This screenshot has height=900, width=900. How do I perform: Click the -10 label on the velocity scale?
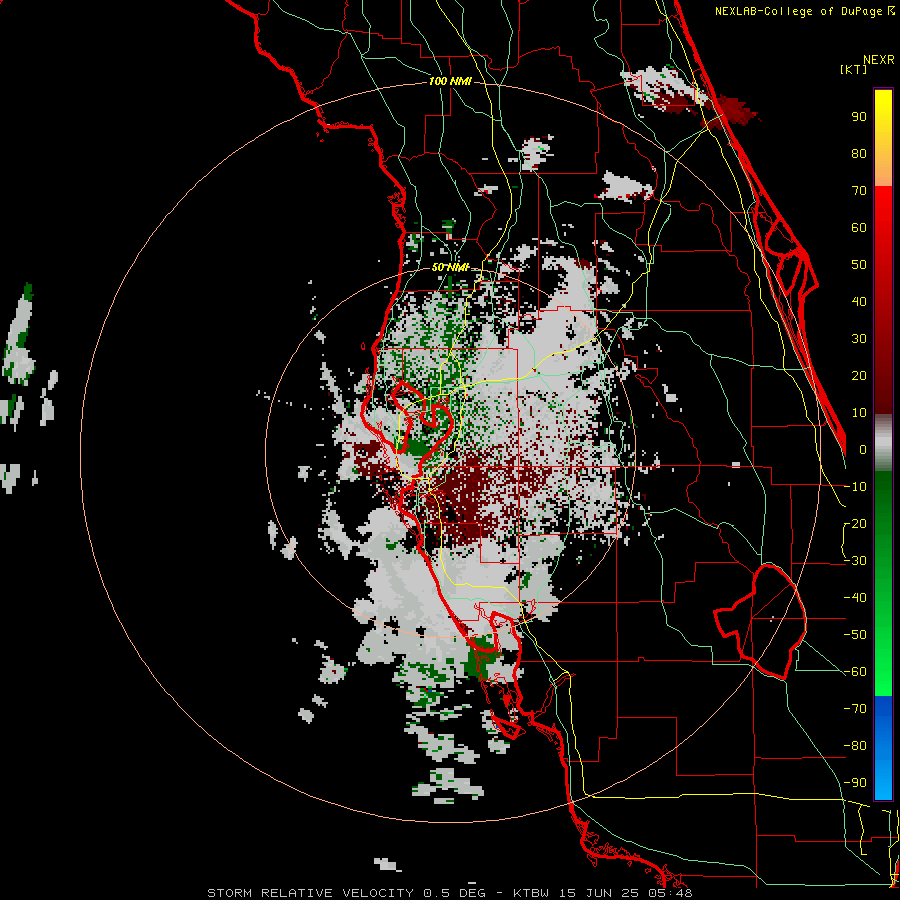click(855, 487)
